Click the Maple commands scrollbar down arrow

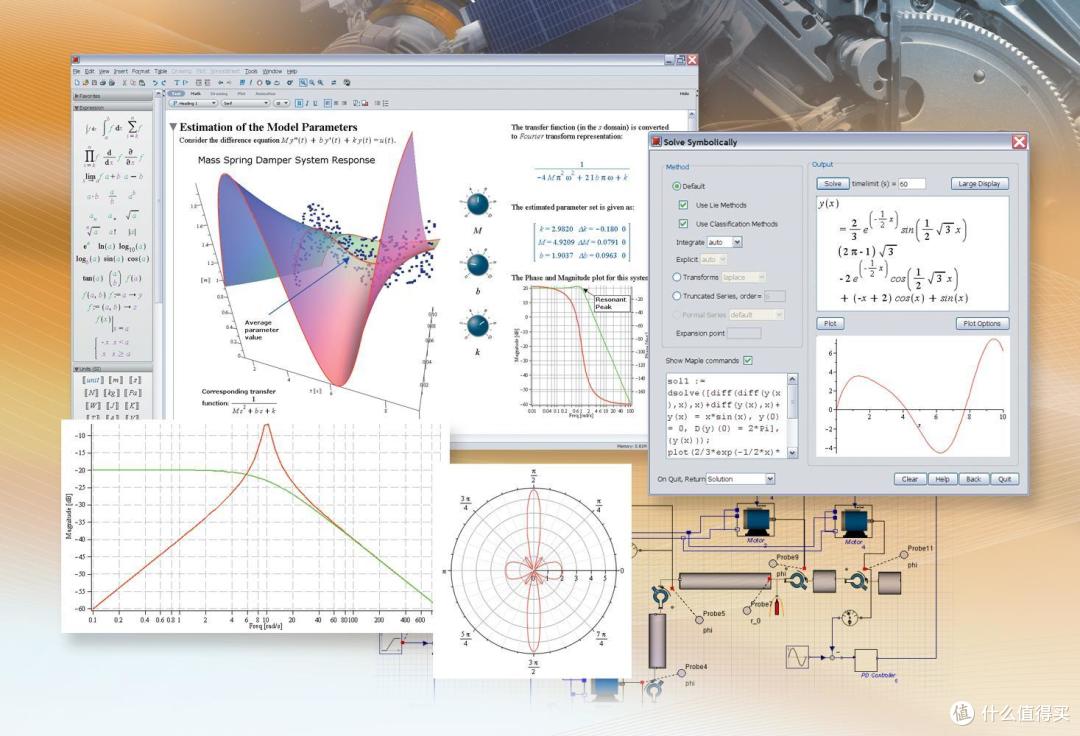click(x=792, y=452)
